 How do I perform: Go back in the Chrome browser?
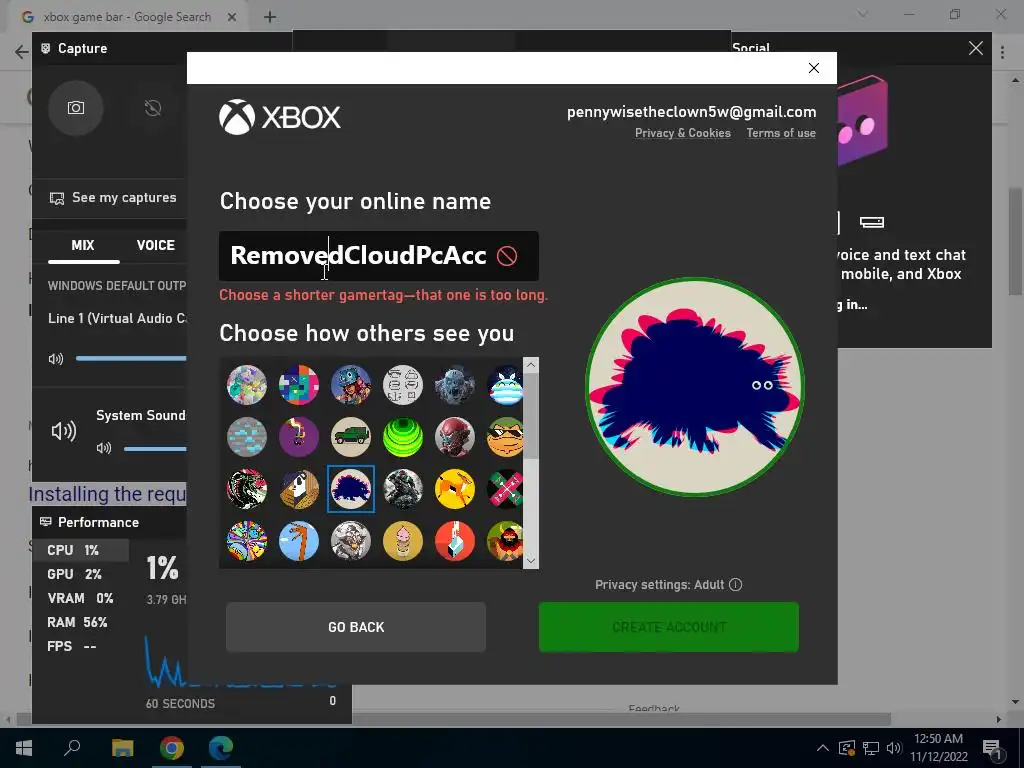click(x=21, y=52)
